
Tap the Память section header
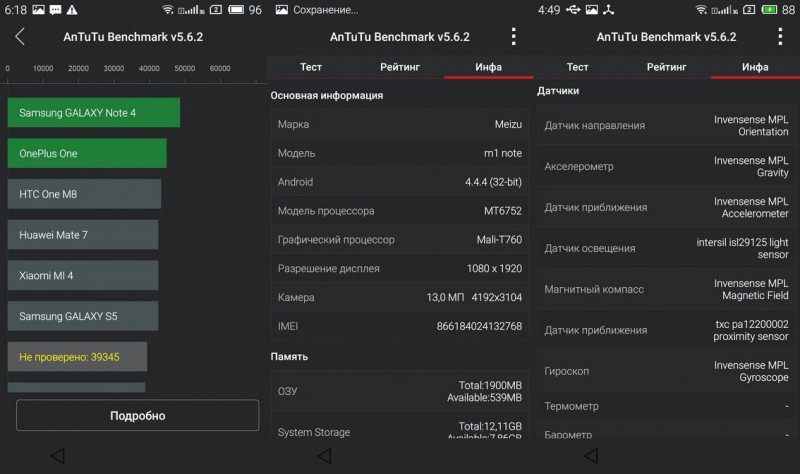[x=289, y=357]
